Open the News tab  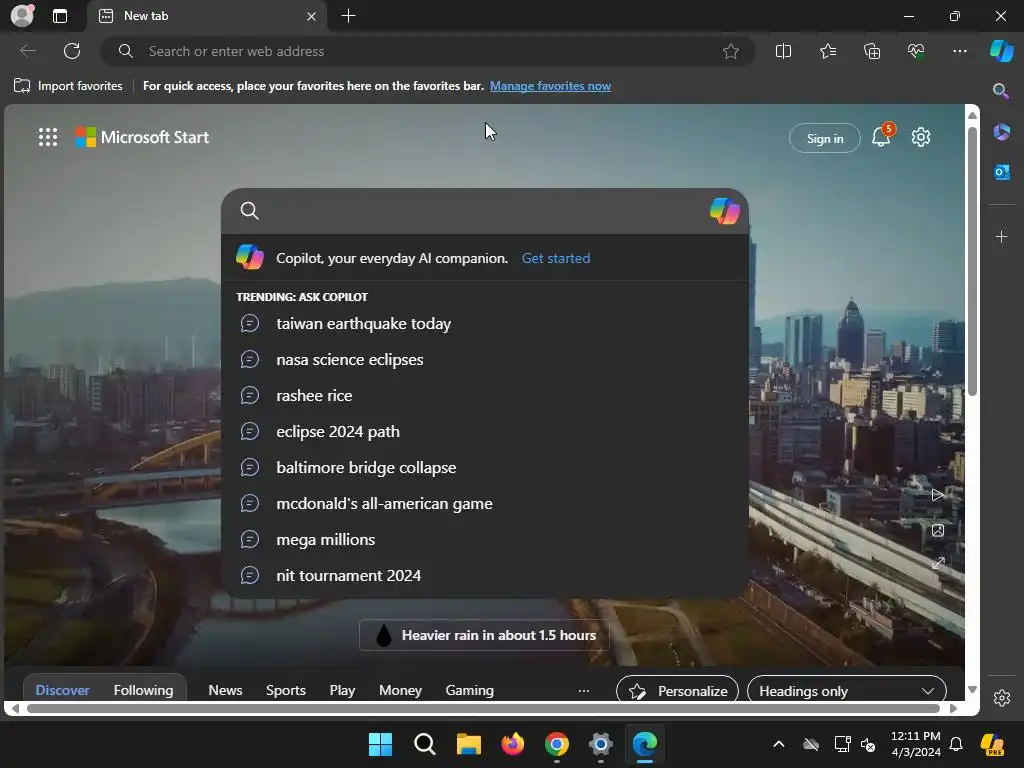point(225,690)
